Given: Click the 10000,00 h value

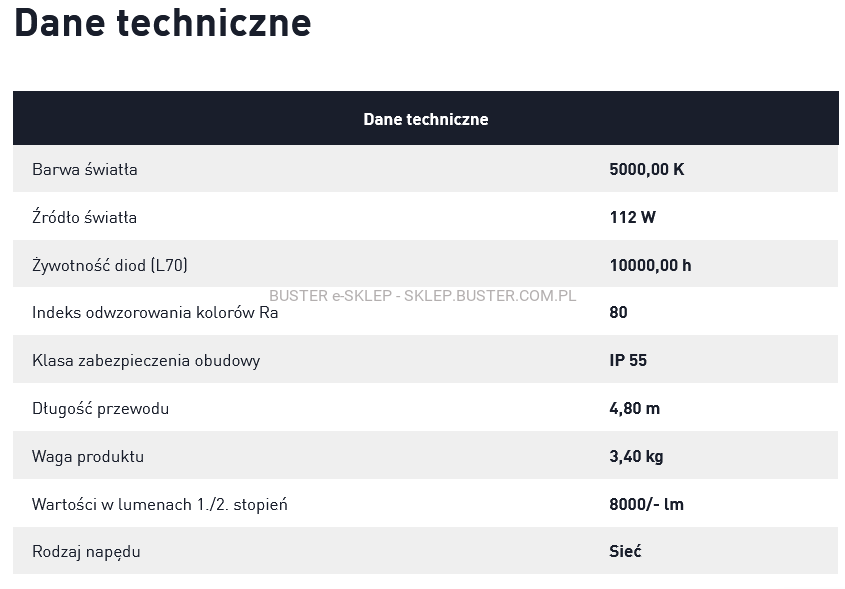Looking at the screenshot, I should click(x=650, y=265).
